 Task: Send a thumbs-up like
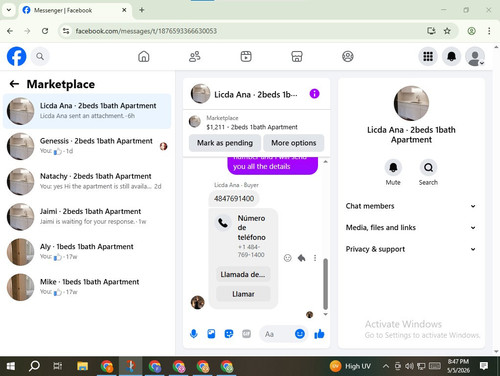pyautogui.click(x=319, y=334)
